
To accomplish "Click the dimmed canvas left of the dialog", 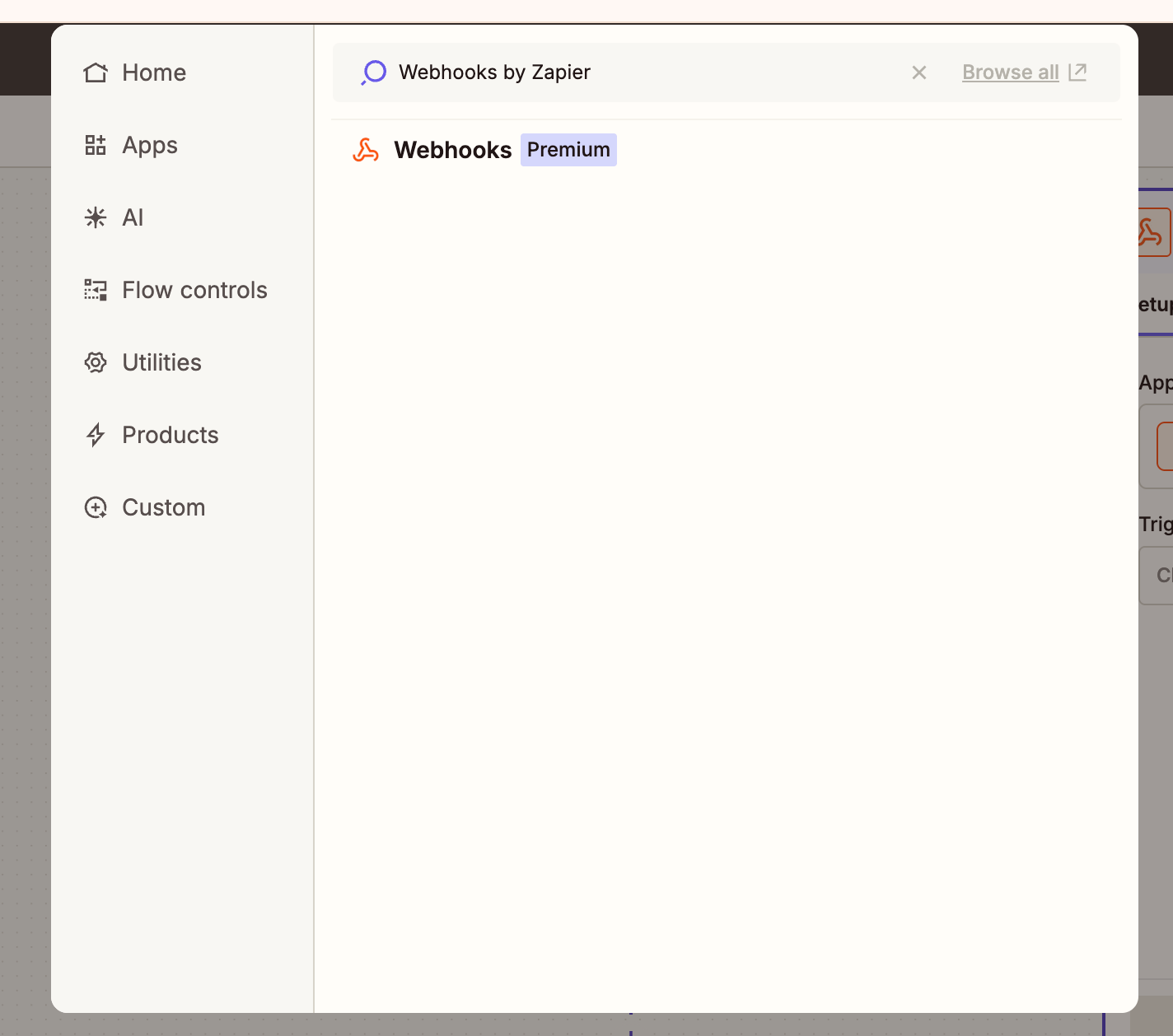I will click(x=25, y=576).
